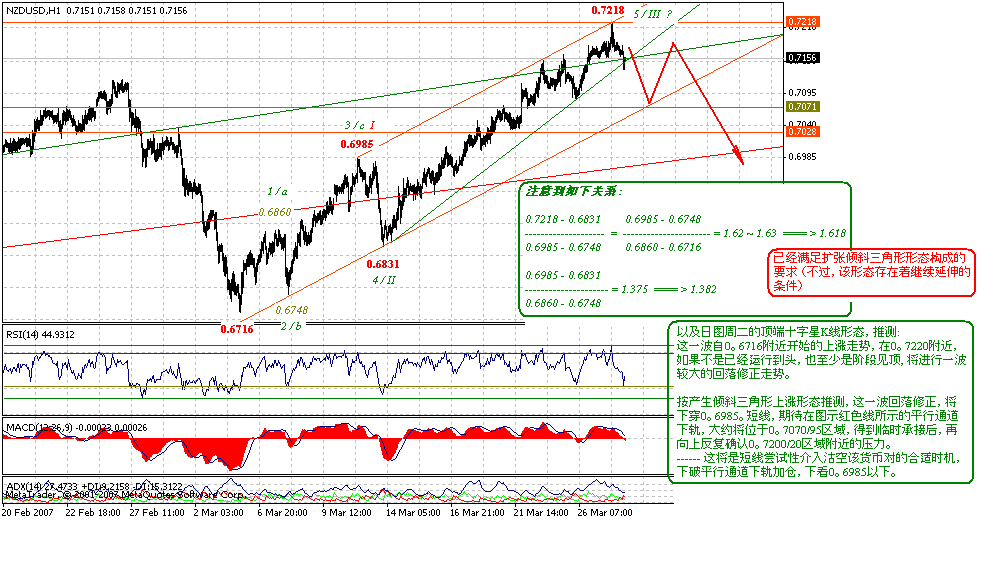The height and width of the screenshot is (579, 982).
Task: Select the '4 / II' wave label
Action: coord(384,280)
